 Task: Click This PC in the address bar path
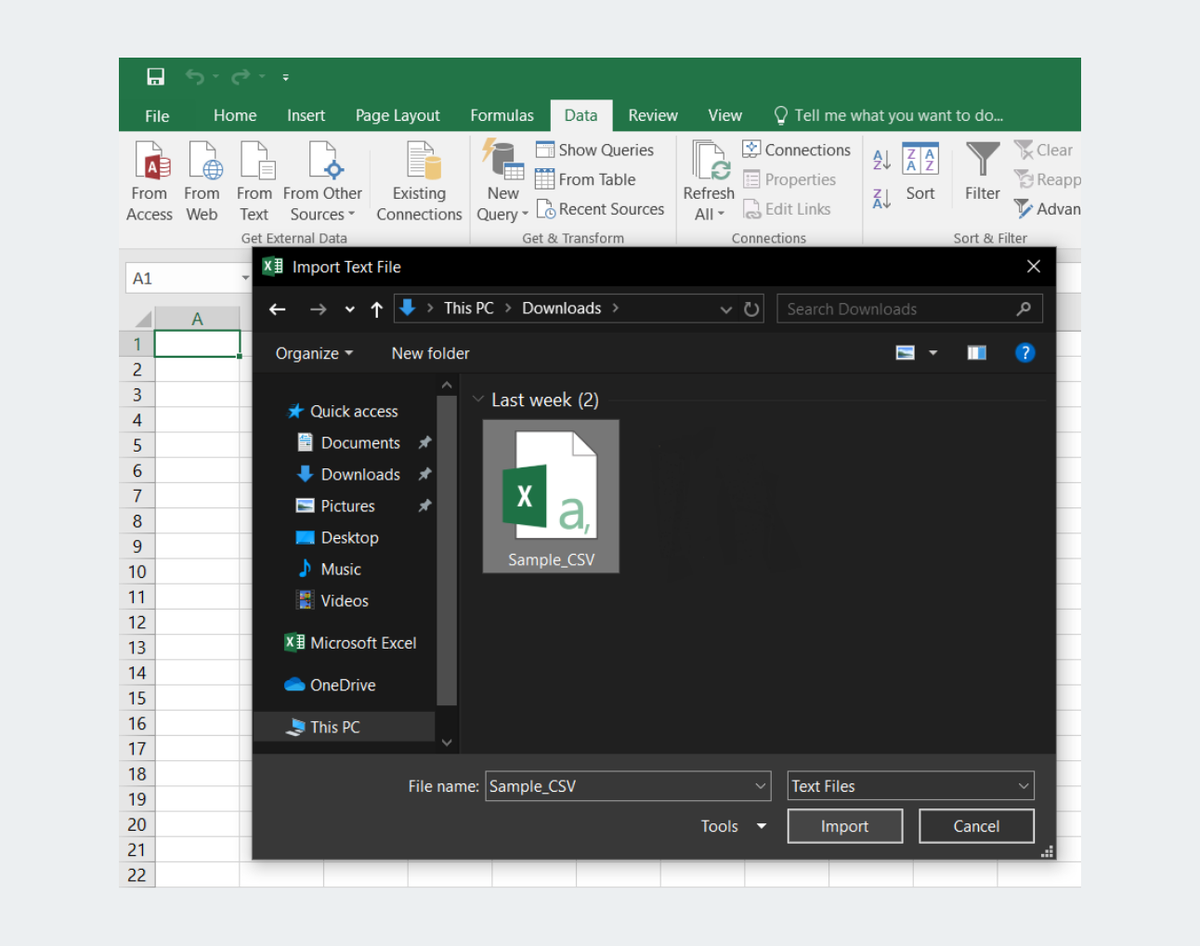469,308
